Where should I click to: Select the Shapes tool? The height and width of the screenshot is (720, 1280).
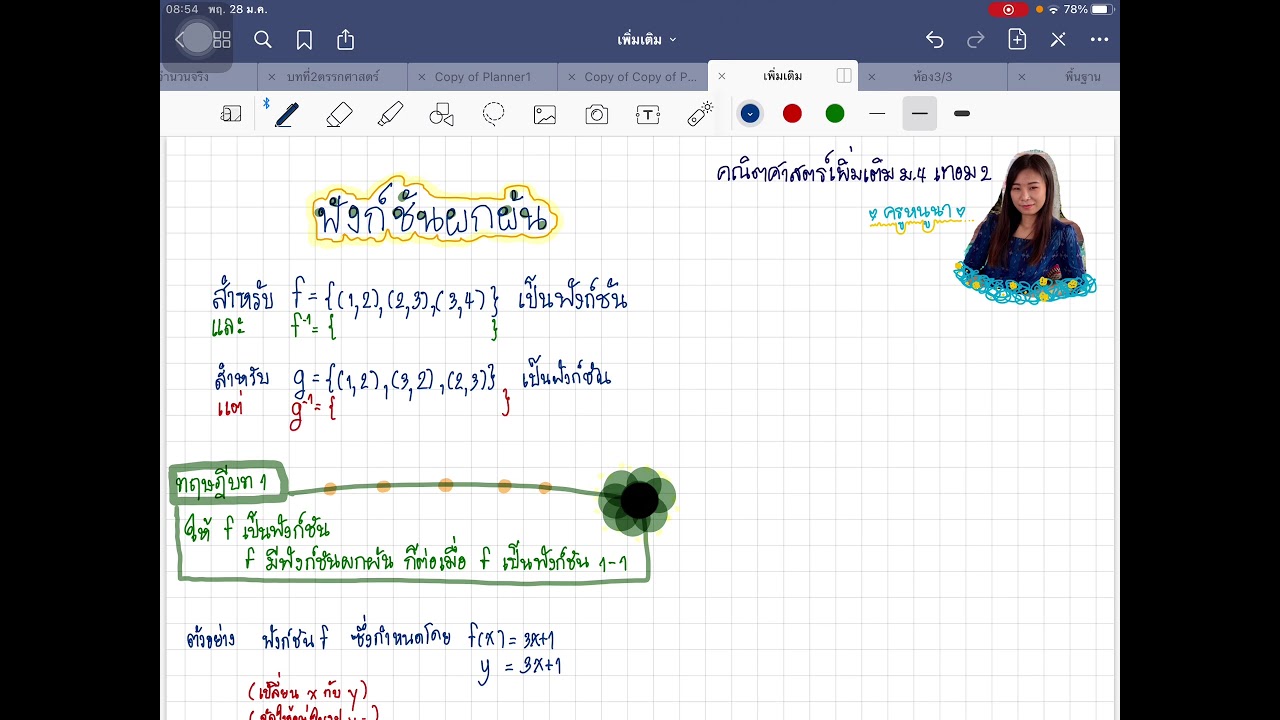[x=442, y=114]
